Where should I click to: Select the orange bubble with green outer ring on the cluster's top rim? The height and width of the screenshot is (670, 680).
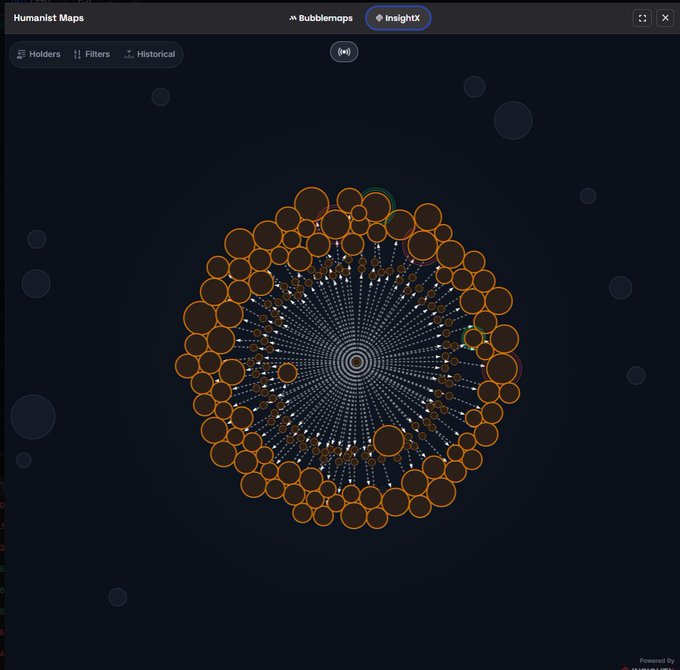click(376, 207)
